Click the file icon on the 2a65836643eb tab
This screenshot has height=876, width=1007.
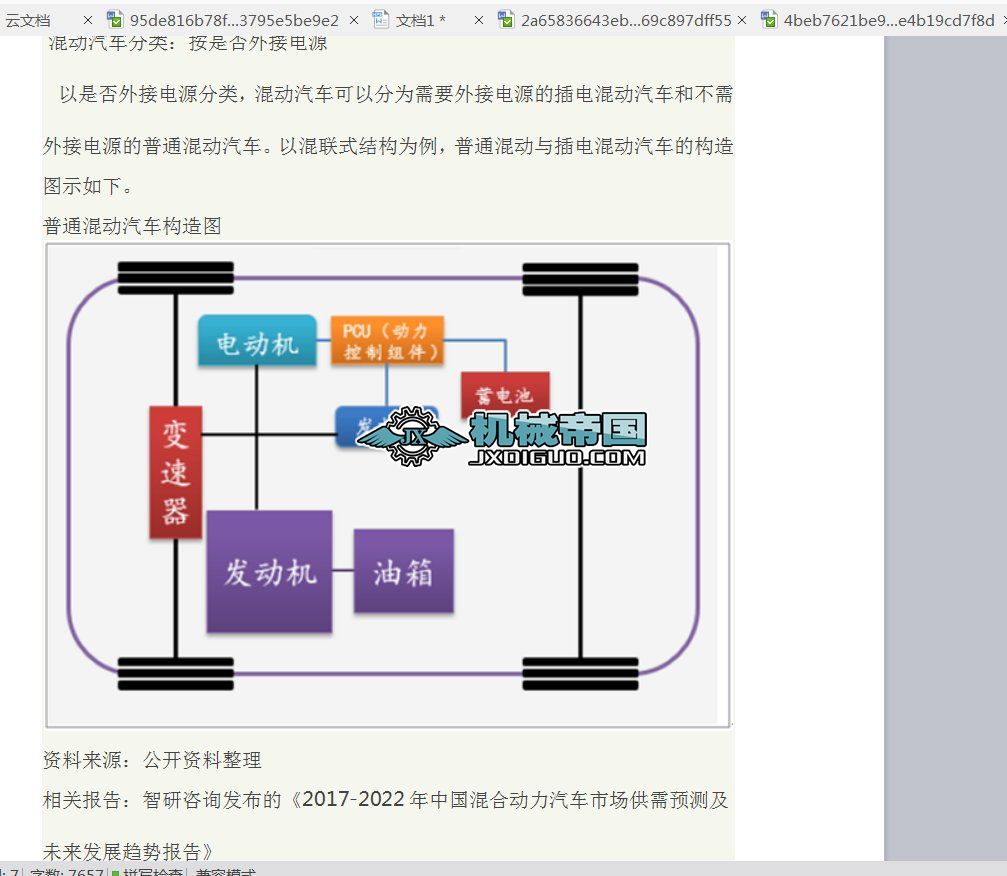click(506, 20)
